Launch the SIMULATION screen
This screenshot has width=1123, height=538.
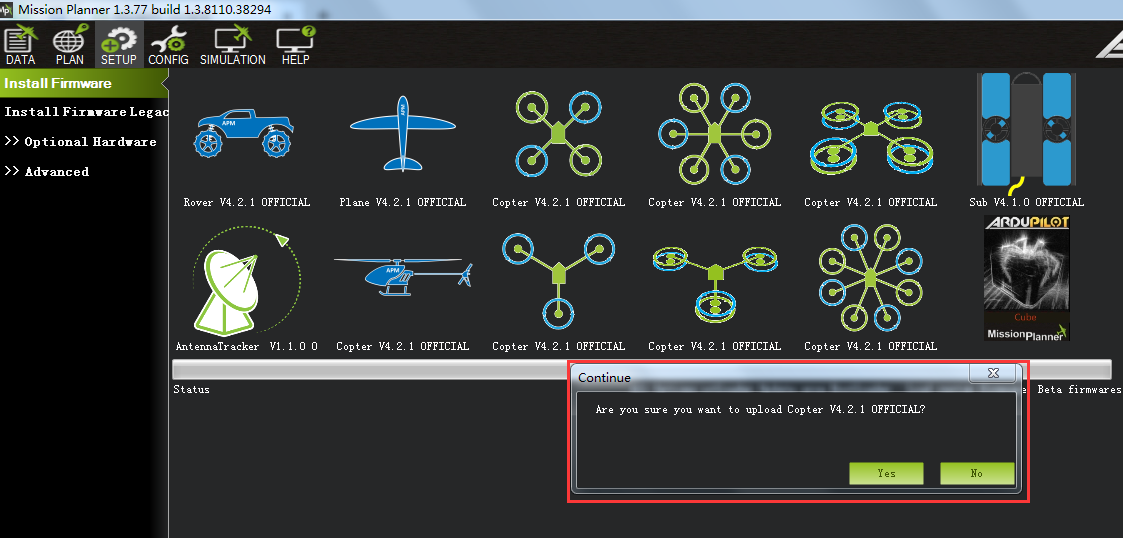(x=232, y=47)
